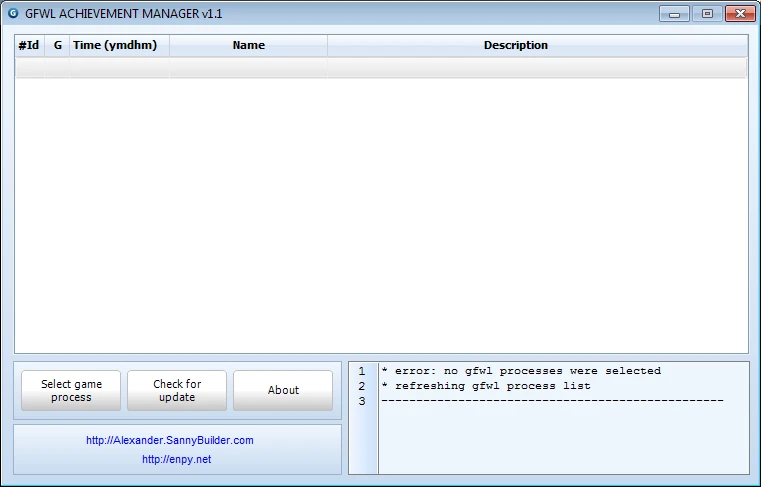Open the Alexander.SannyBuilder.com link

coord(170,440)
